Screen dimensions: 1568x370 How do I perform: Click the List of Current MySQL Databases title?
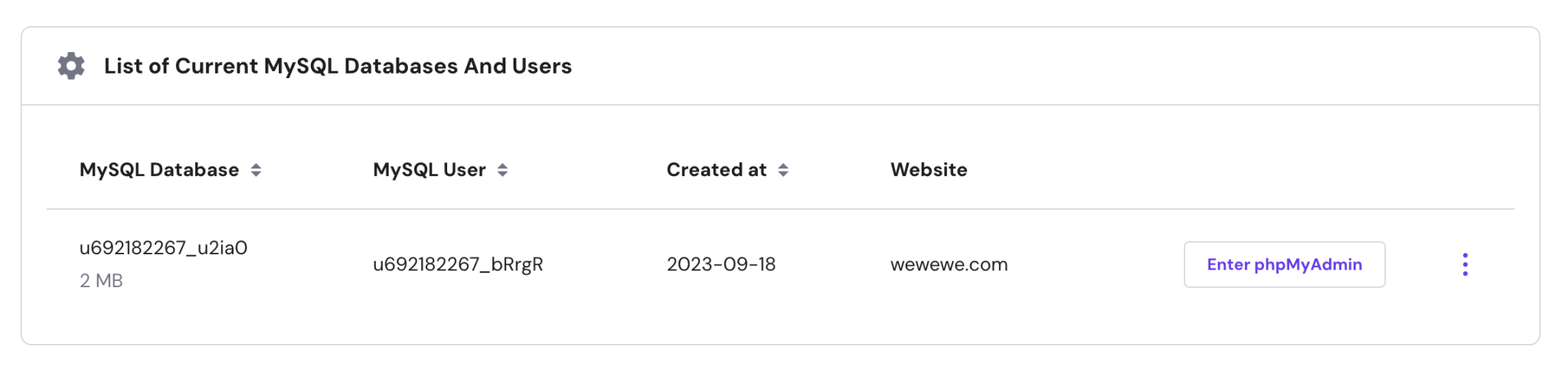point(338,66)
